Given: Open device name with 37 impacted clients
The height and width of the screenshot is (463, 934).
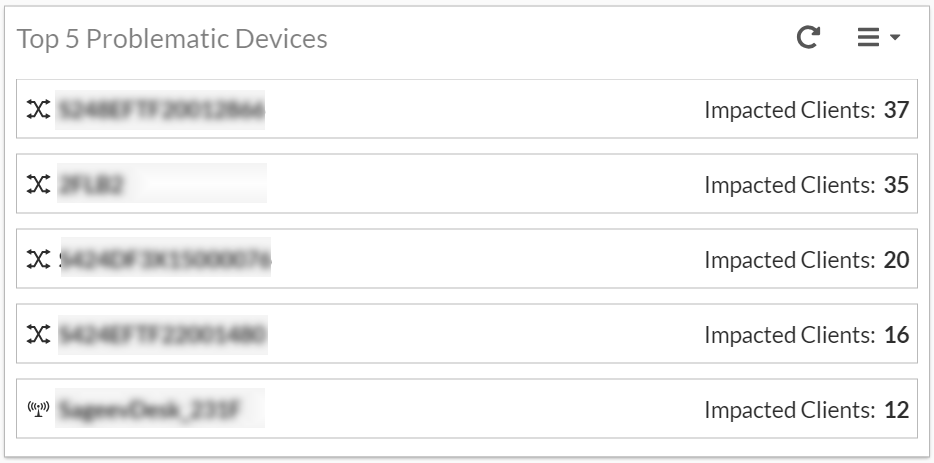Looking at the screenshot, I should point(160,110).
